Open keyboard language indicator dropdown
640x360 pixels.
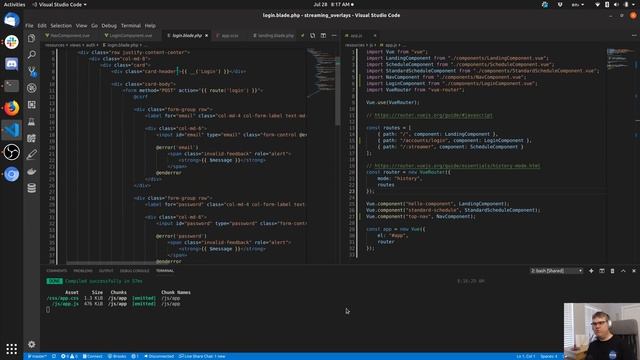point(577,4)
